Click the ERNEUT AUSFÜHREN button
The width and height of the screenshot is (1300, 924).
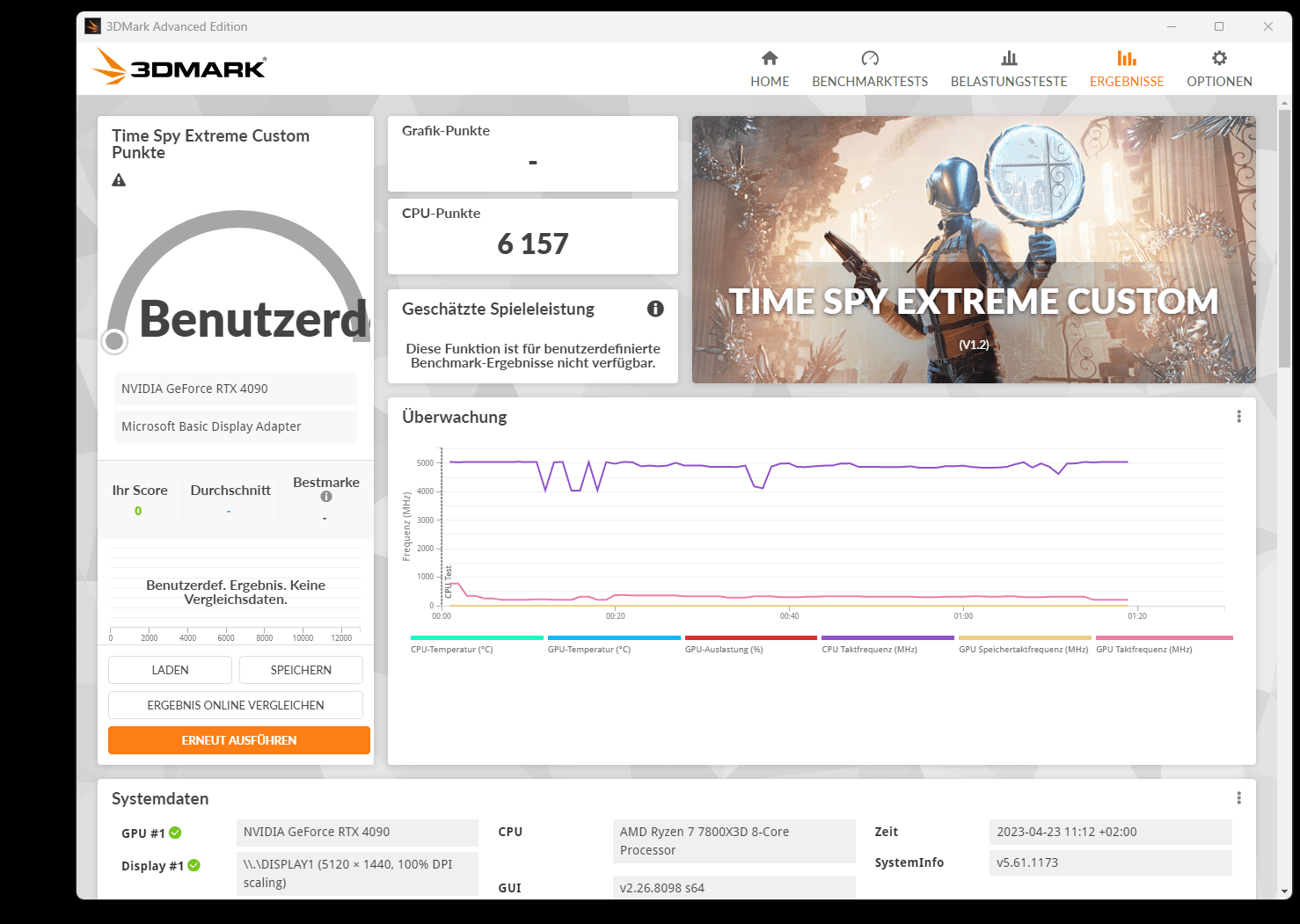239,740
